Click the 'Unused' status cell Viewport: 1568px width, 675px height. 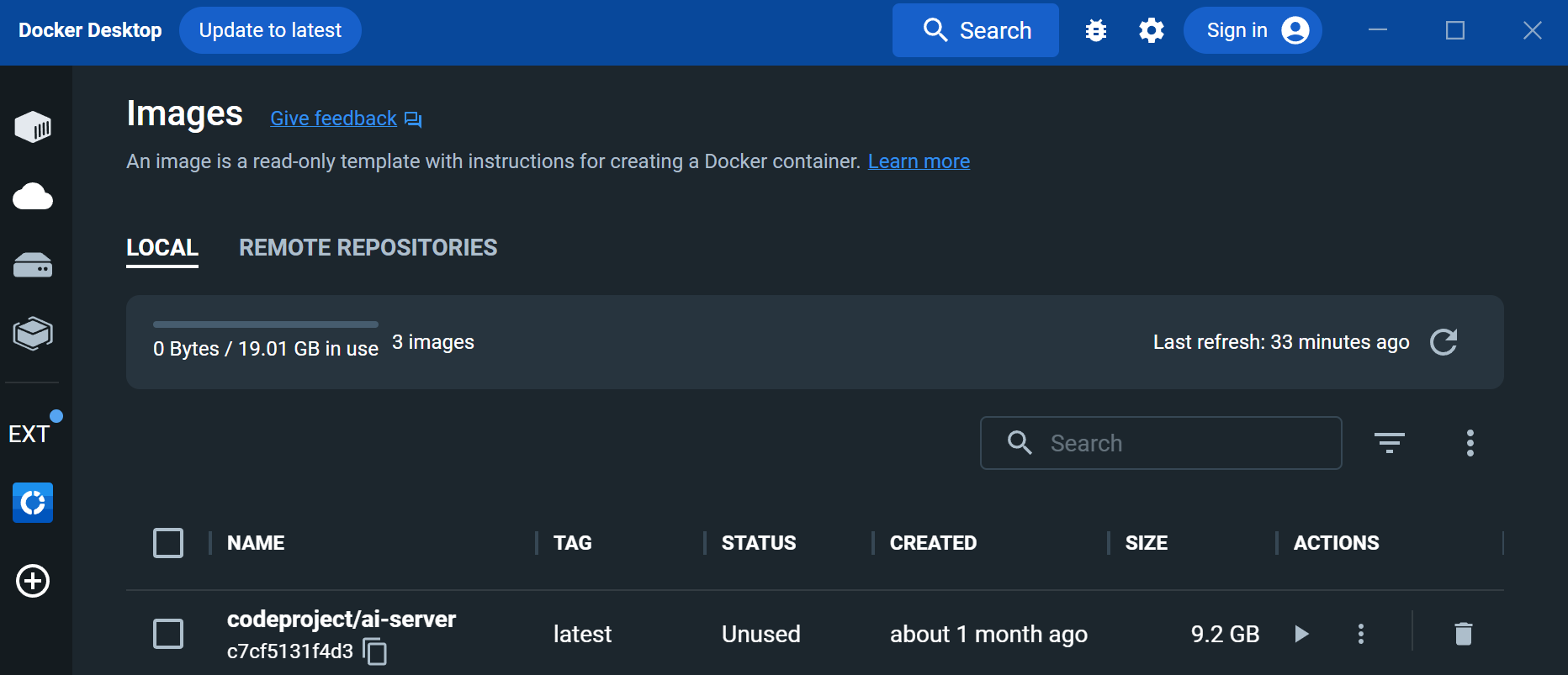(x=761, y=634)
